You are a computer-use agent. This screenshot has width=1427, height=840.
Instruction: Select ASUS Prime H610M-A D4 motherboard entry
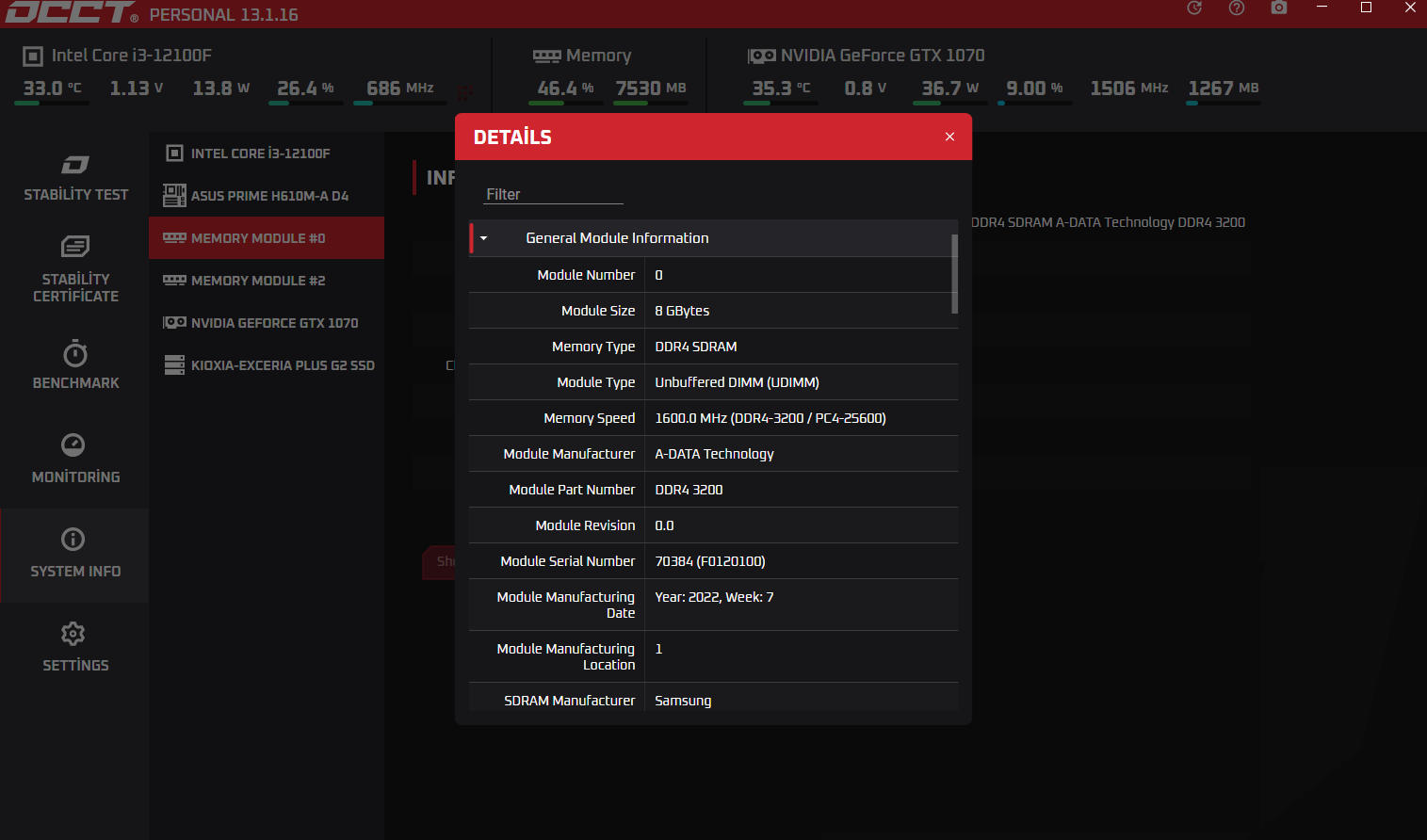tap(267, 196)
